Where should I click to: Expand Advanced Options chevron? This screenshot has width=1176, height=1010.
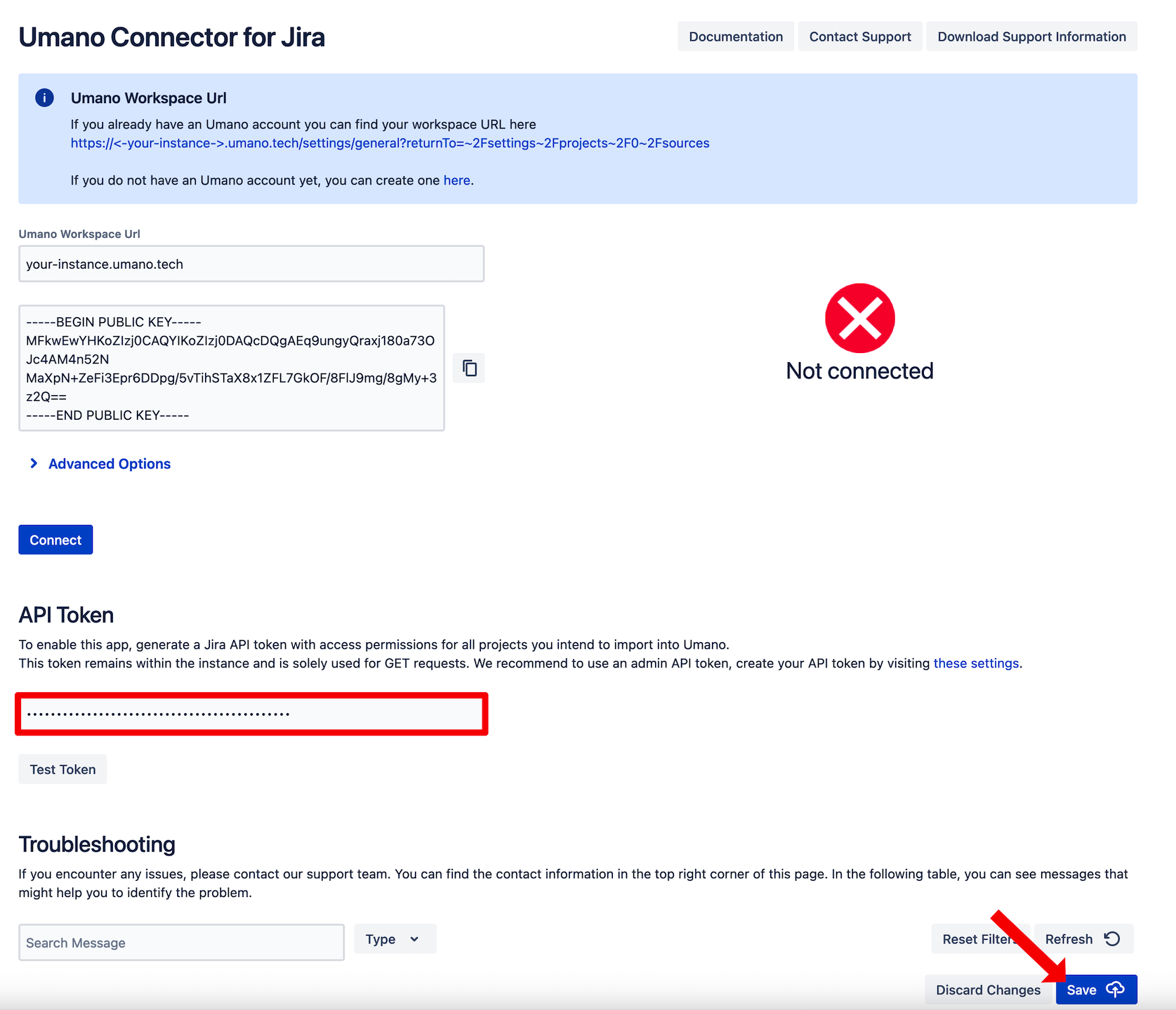[34, 463]
